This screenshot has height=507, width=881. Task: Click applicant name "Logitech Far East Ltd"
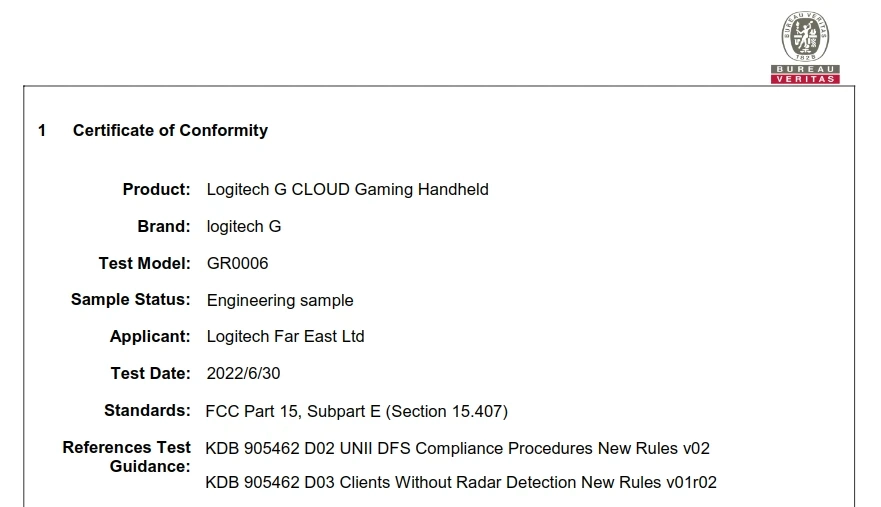pos(285,336)
